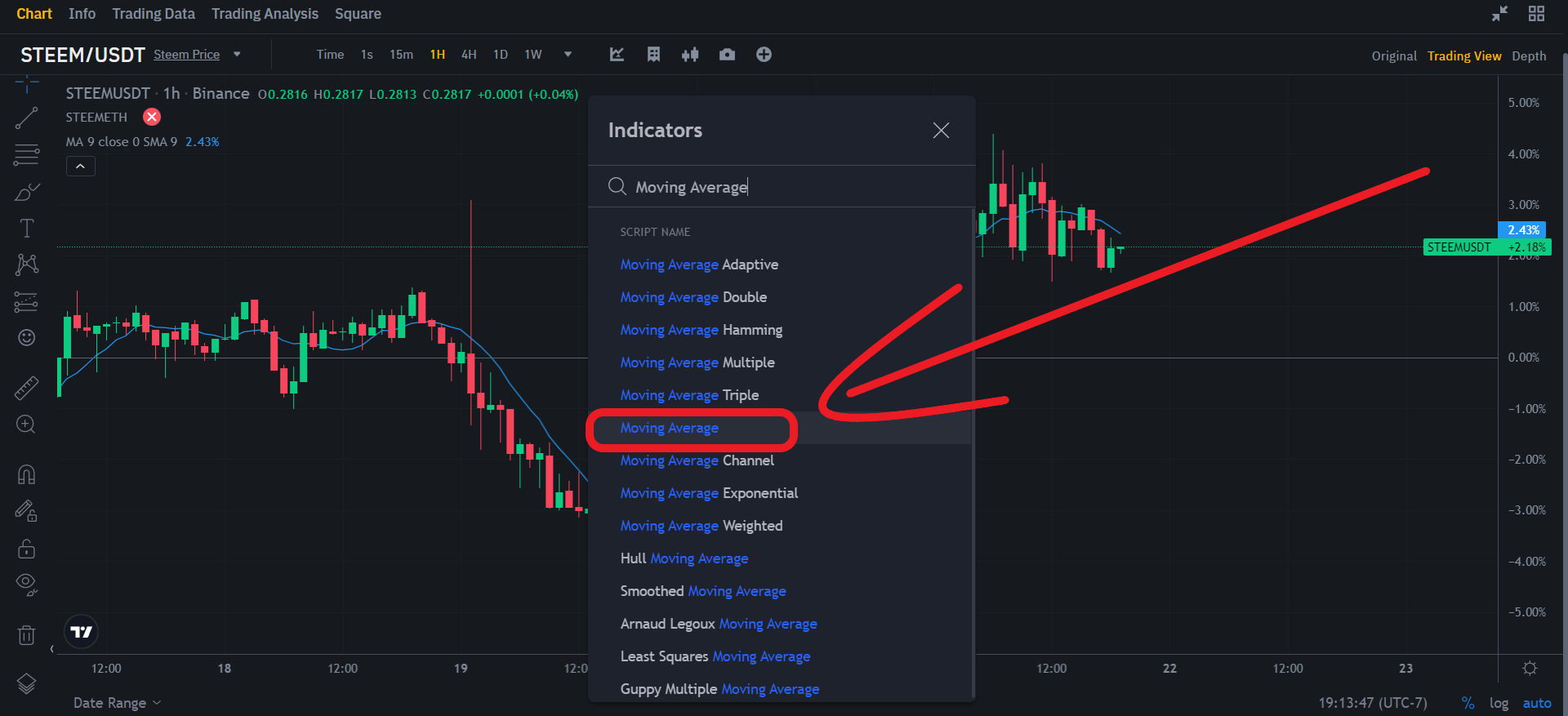Collapse the indicator legend chevron
The image size is (1568, 716).
pyautogui.click(x=81, y=167)
